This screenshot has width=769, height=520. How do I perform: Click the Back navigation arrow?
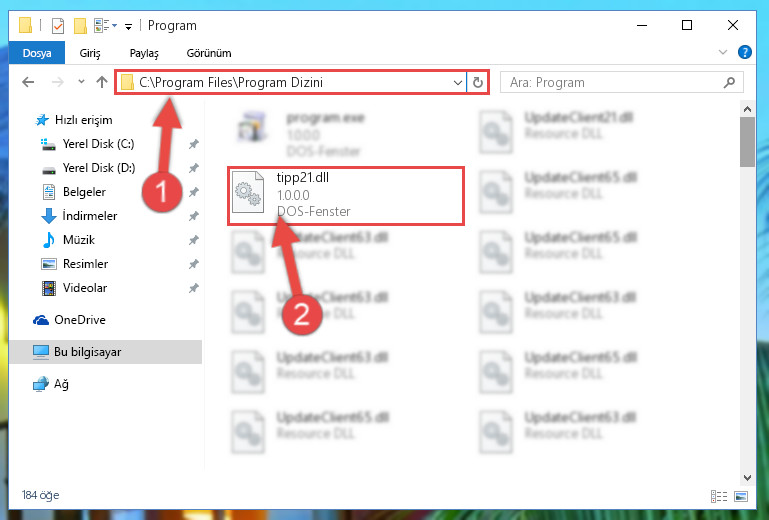(x=28, y=82)
